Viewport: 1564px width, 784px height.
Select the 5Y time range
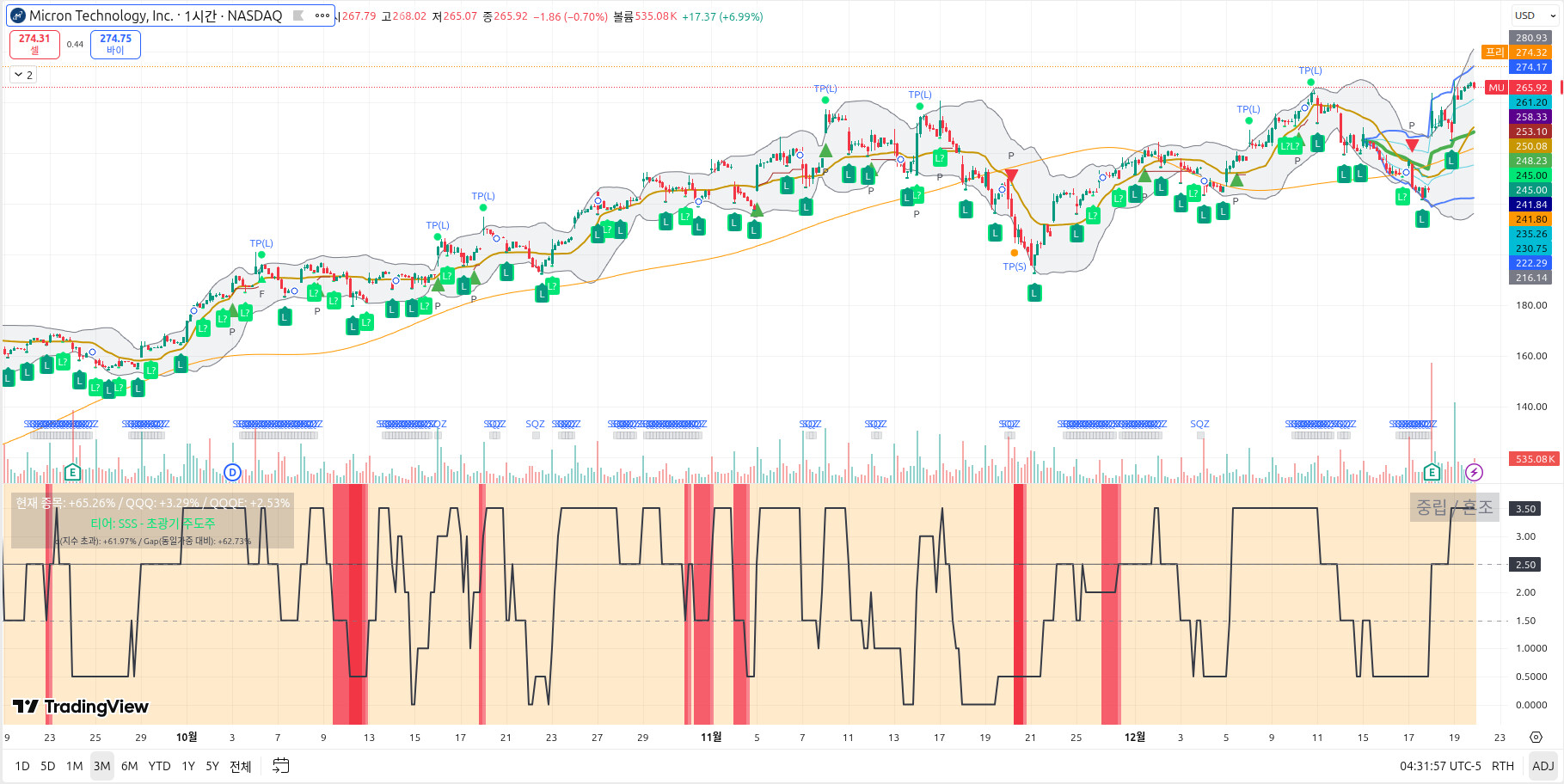click(212, 765)
